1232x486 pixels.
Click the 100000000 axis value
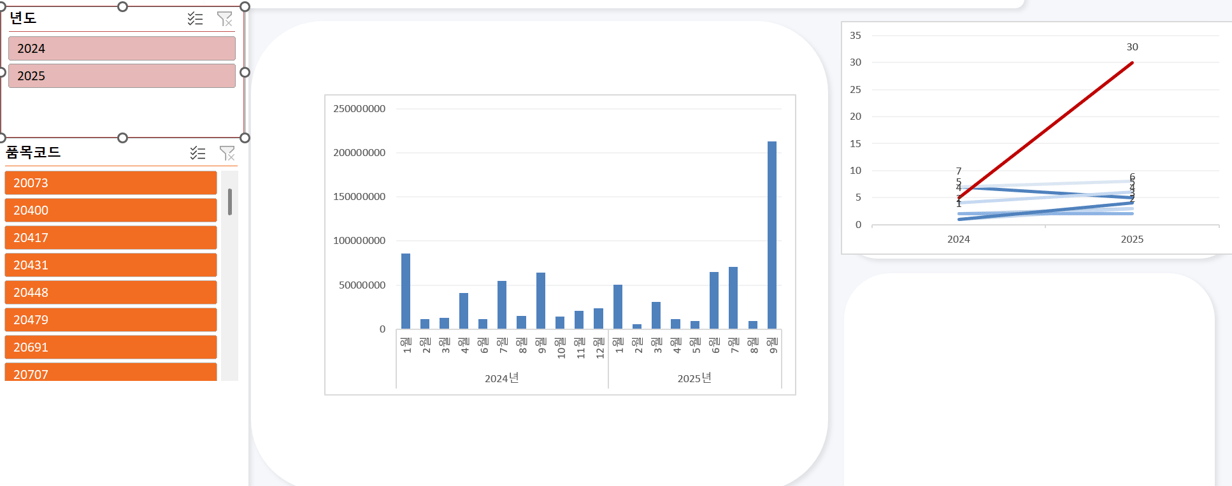pyautogui.click(x=360, y=241)
